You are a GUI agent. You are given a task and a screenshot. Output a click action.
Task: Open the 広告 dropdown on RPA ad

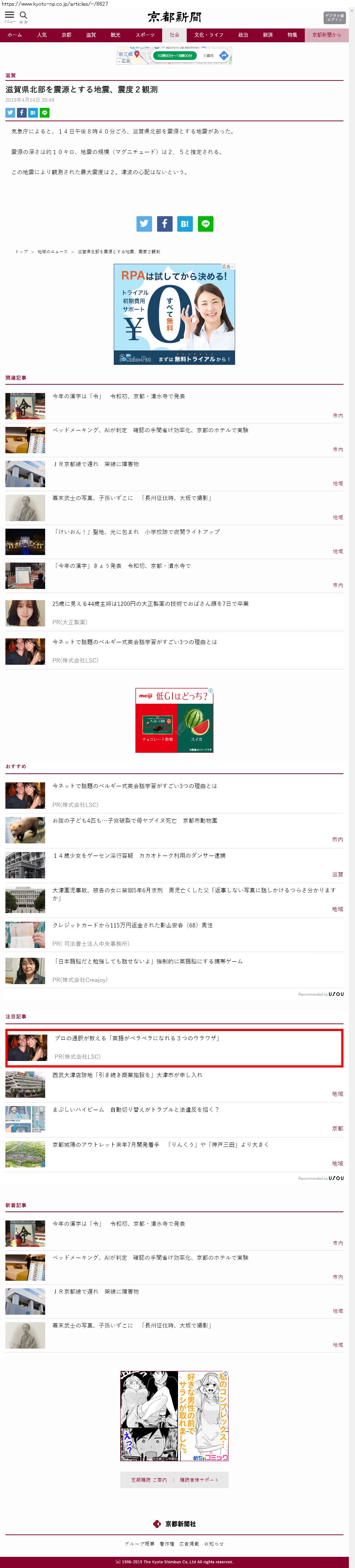(228, 267)
